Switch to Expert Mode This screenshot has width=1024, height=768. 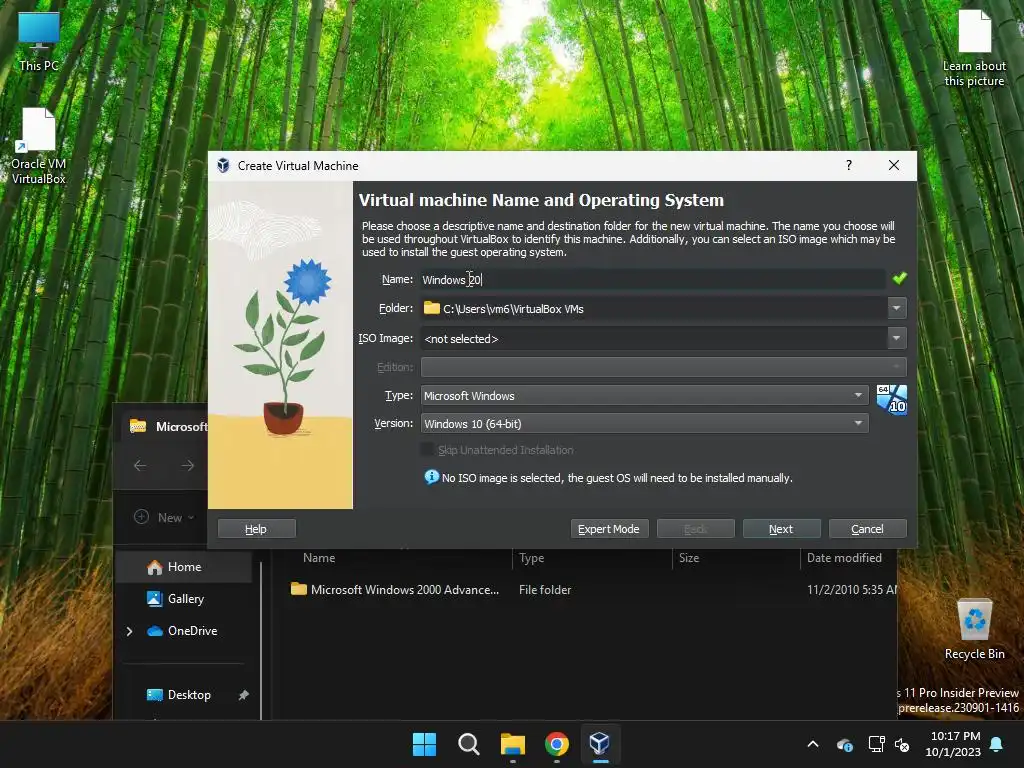click(x=609, y=529)
